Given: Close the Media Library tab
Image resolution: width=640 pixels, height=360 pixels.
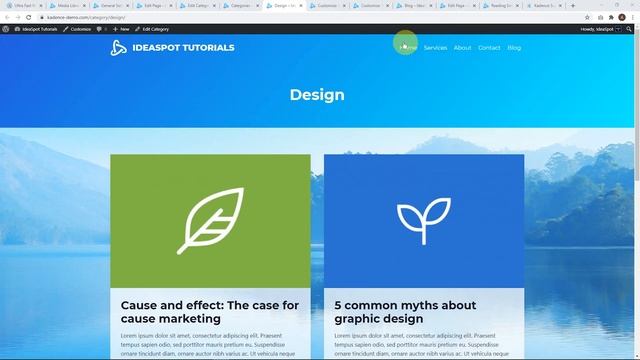Looking at the screenshot, I should coord(84,6).
